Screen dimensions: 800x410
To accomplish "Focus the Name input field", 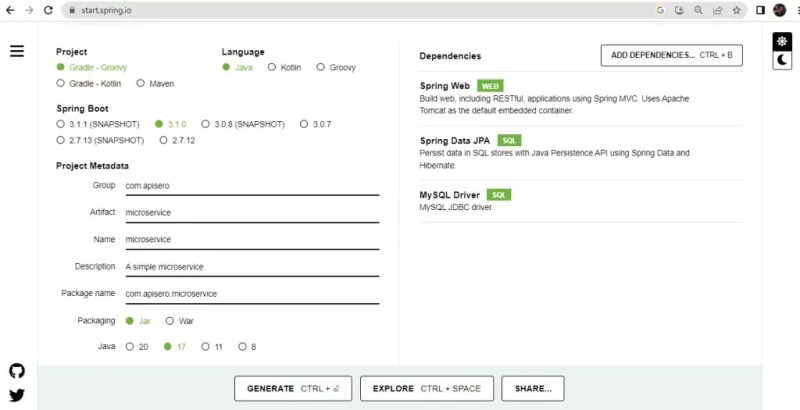I will pyautogui.click(x=252, y=240).
